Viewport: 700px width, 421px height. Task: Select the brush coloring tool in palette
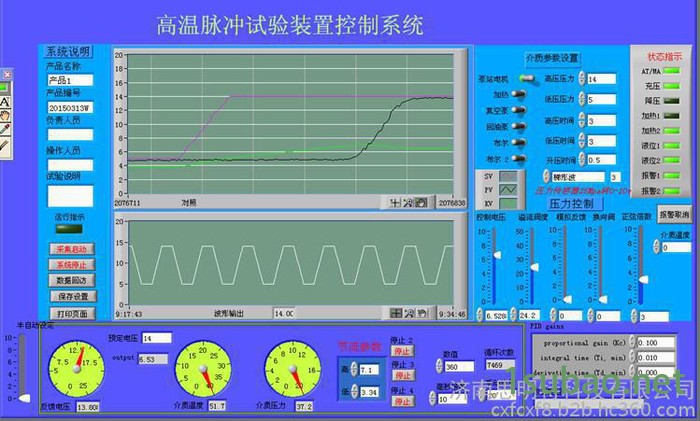click(x=5, y=145)
